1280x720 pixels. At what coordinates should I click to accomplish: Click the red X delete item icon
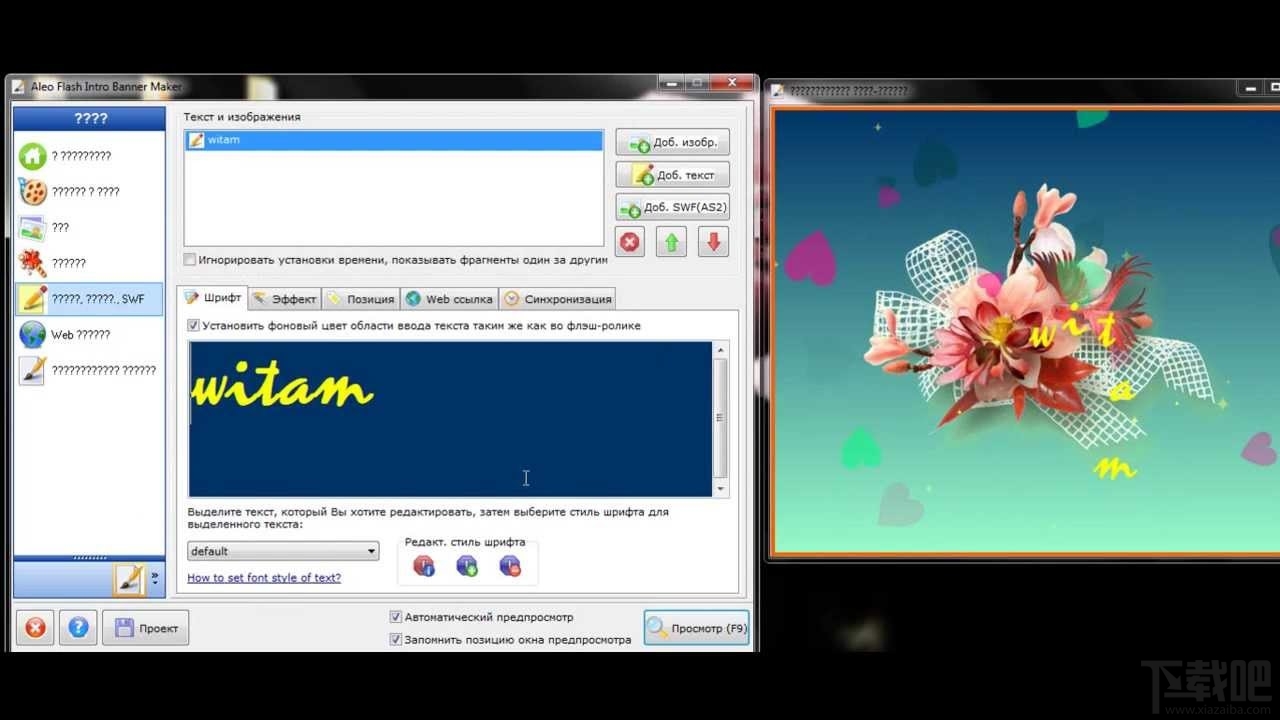629,241
